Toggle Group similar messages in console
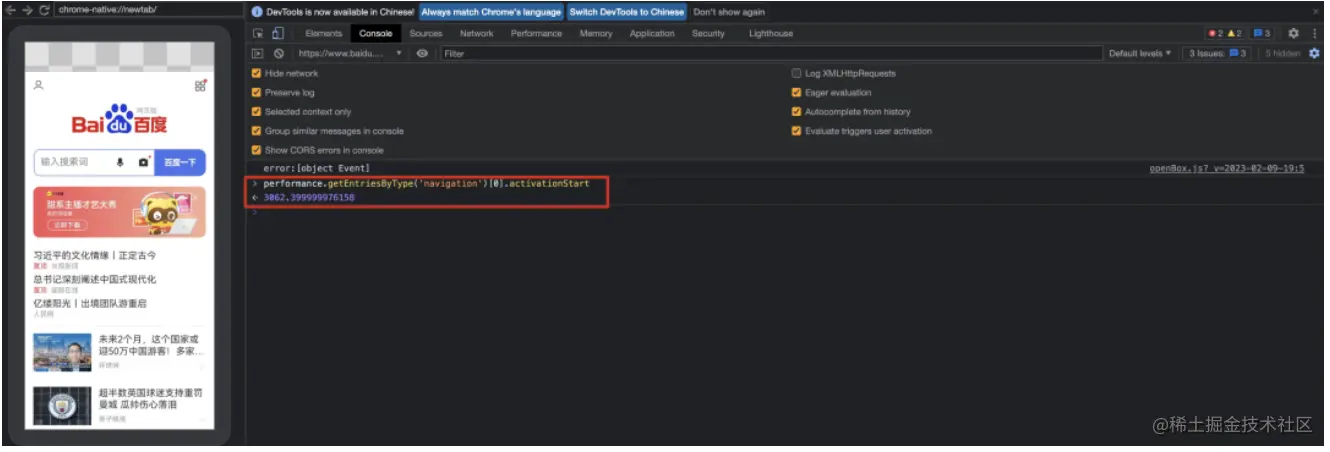 pyautogui.click(x=256, y=131)
